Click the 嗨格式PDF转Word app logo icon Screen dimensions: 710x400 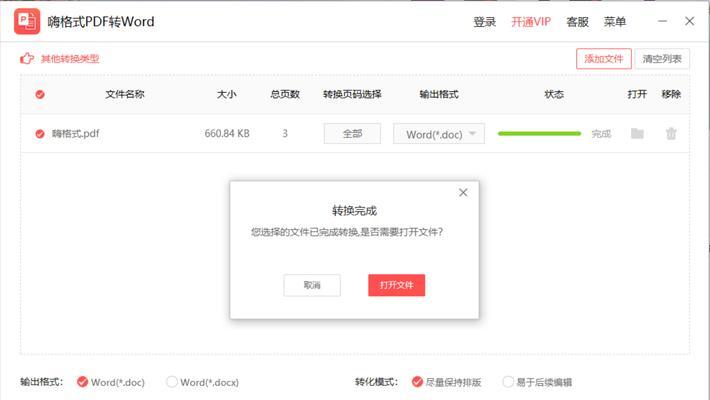27,21
